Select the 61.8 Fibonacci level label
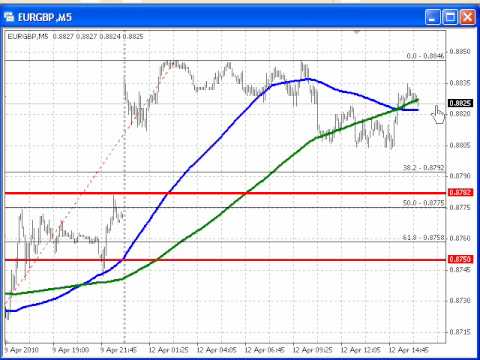This screenshot has width=480, height=360. pyautogui.click(x=423, y=237)
